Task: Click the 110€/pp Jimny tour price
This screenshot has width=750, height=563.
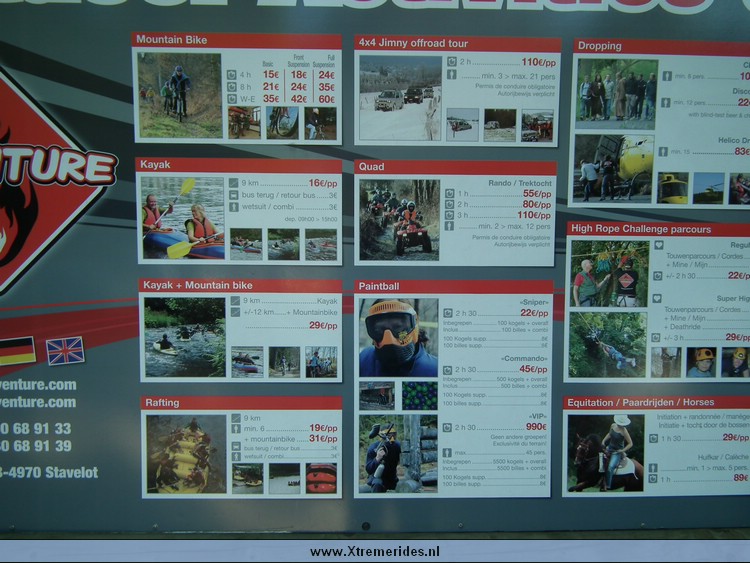Action: pyautogui.click(x=539, y=62)
